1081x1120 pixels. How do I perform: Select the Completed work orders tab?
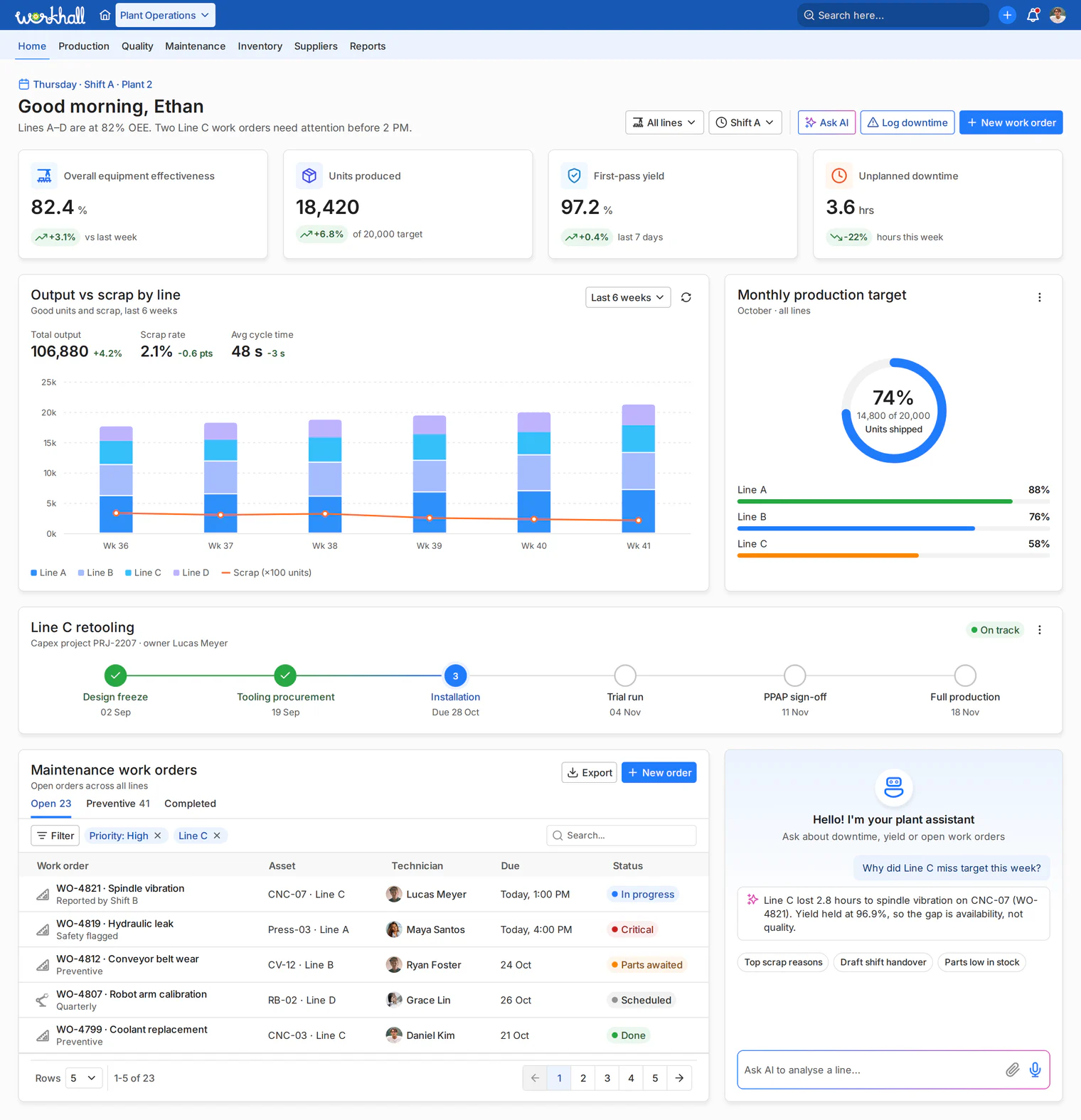190,804
